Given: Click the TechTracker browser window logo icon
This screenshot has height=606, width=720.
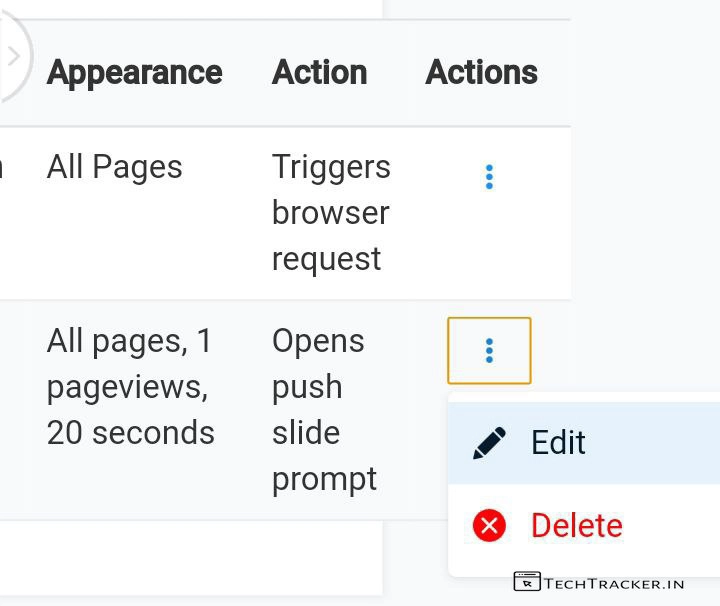Looking at the screenshot, I should tap(527, 582).
